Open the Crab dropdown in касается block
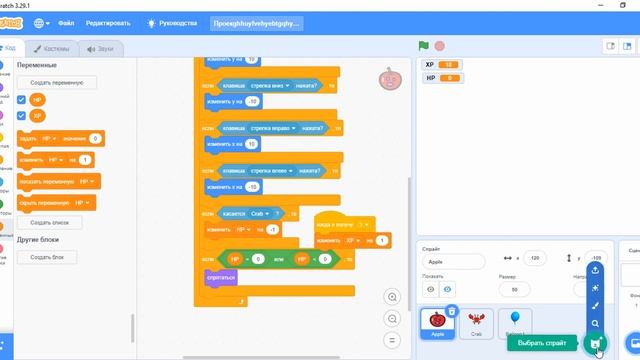This screenshot has width=640, height=360. [x=260, y=213]
